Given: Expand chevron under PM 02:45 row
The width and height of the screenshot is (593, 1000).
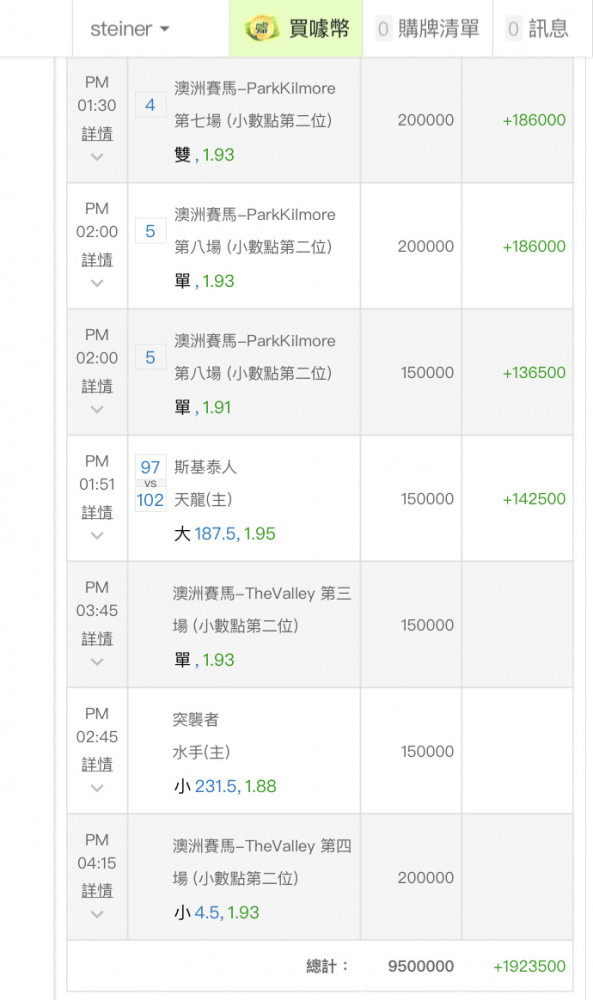Looking at the screenshot, I should [97, 788].
